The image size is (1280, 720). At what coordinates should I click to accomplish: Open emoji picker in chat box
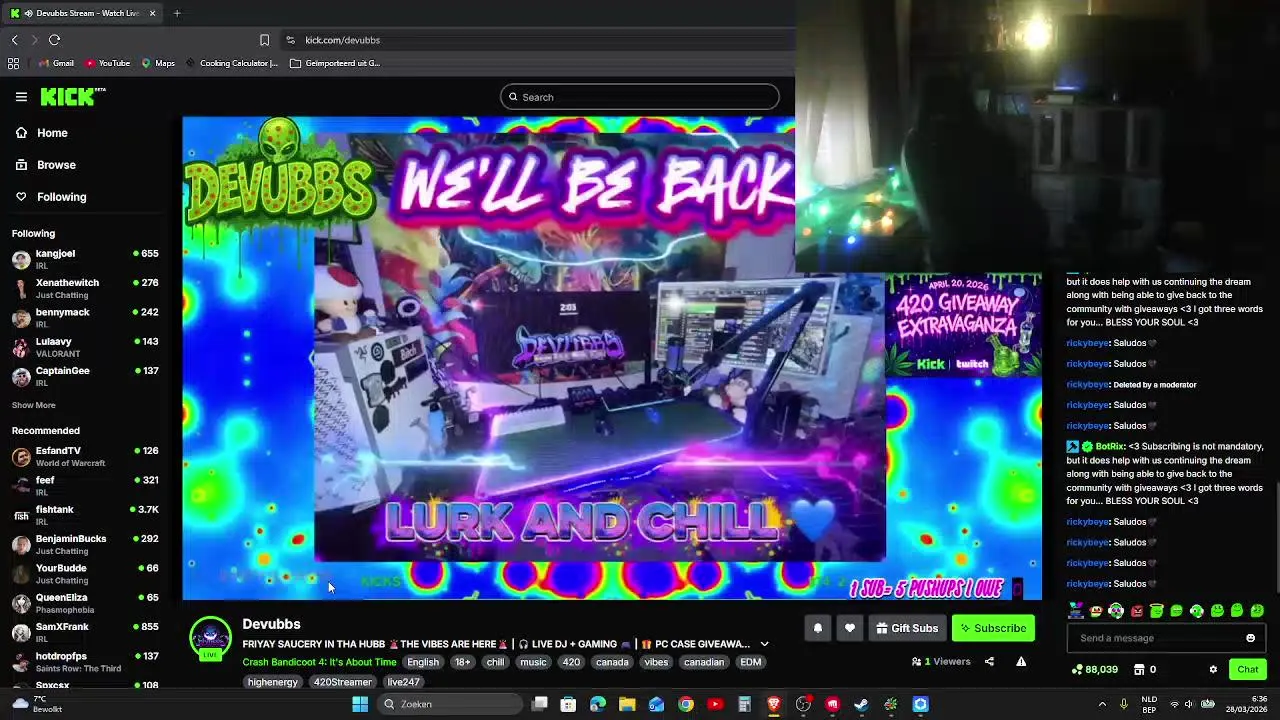[1250, 638]
